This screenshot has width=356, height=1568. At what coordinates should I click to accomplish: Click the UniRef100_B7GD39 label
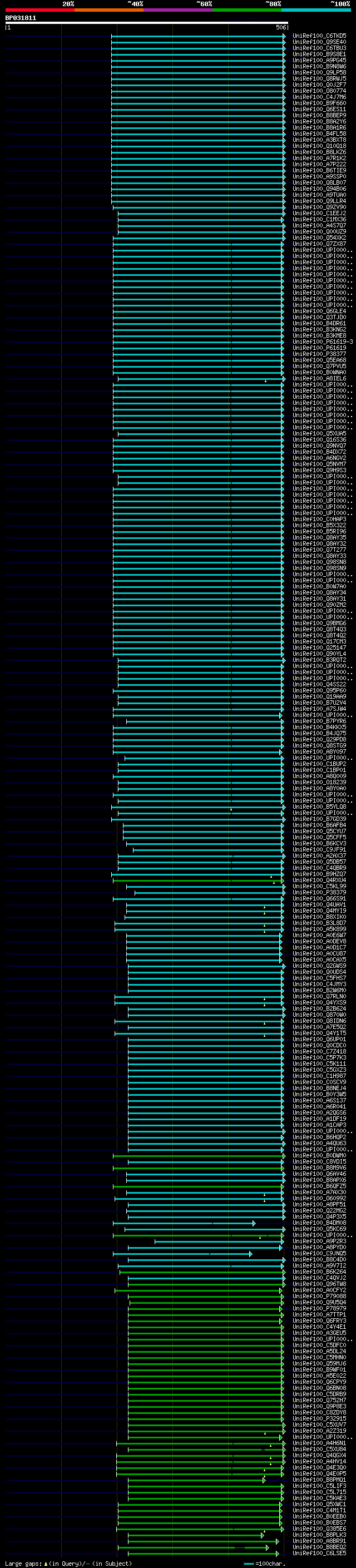pyautogui.click(x=319, y=819)
